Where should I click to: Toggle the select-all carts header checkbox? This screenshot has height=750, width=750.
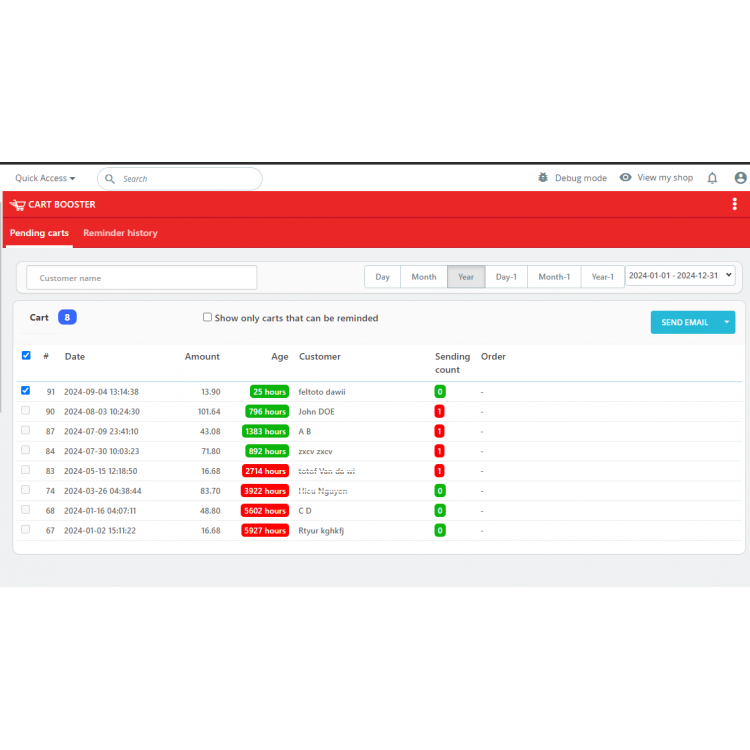[x=26, y=355]
